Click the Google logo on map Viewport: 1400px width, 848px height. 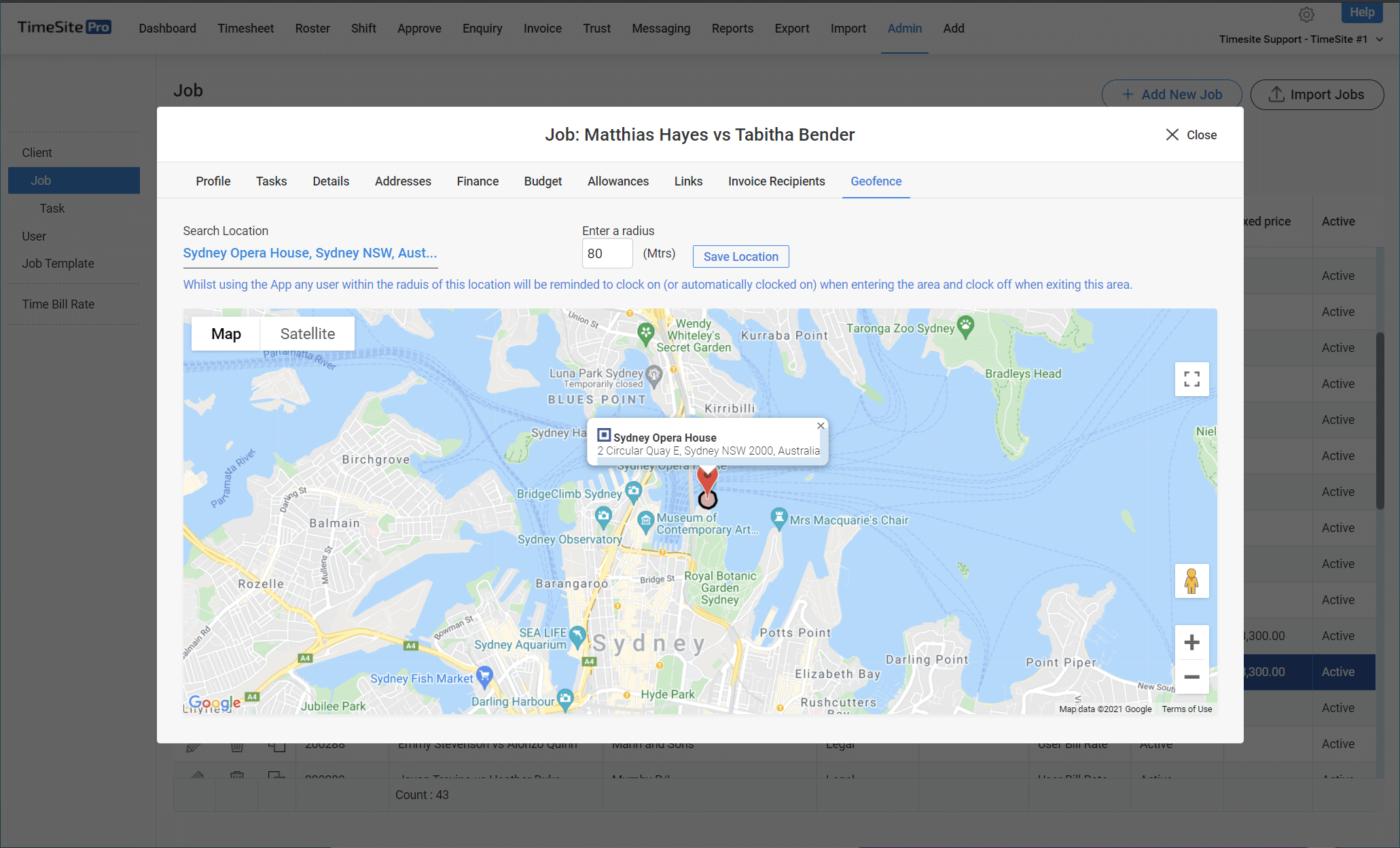215,702
